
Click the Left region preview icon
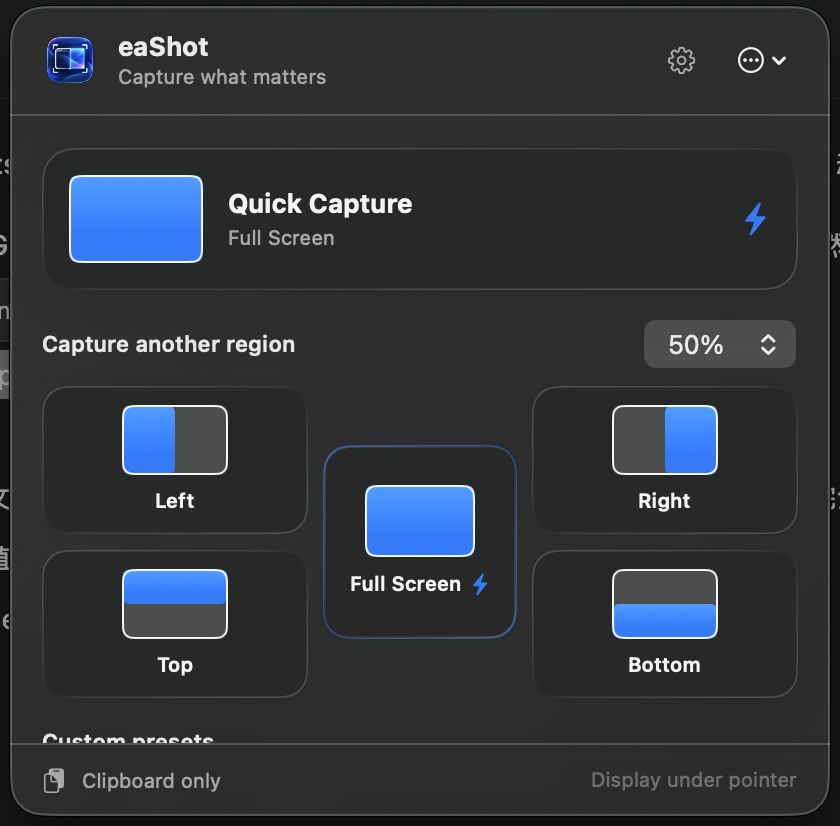pyautogui.click(x=175, y=440)
